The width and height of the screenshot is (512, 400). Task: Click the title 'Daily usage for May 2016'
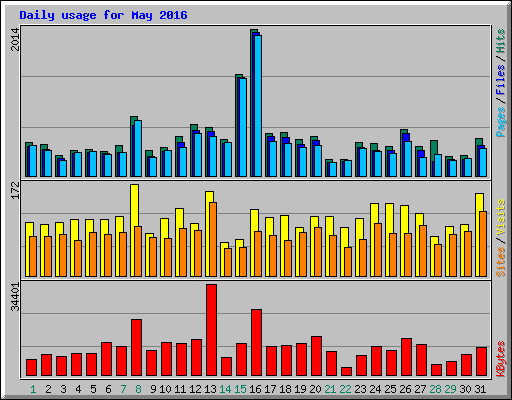[x=103, y=15]
